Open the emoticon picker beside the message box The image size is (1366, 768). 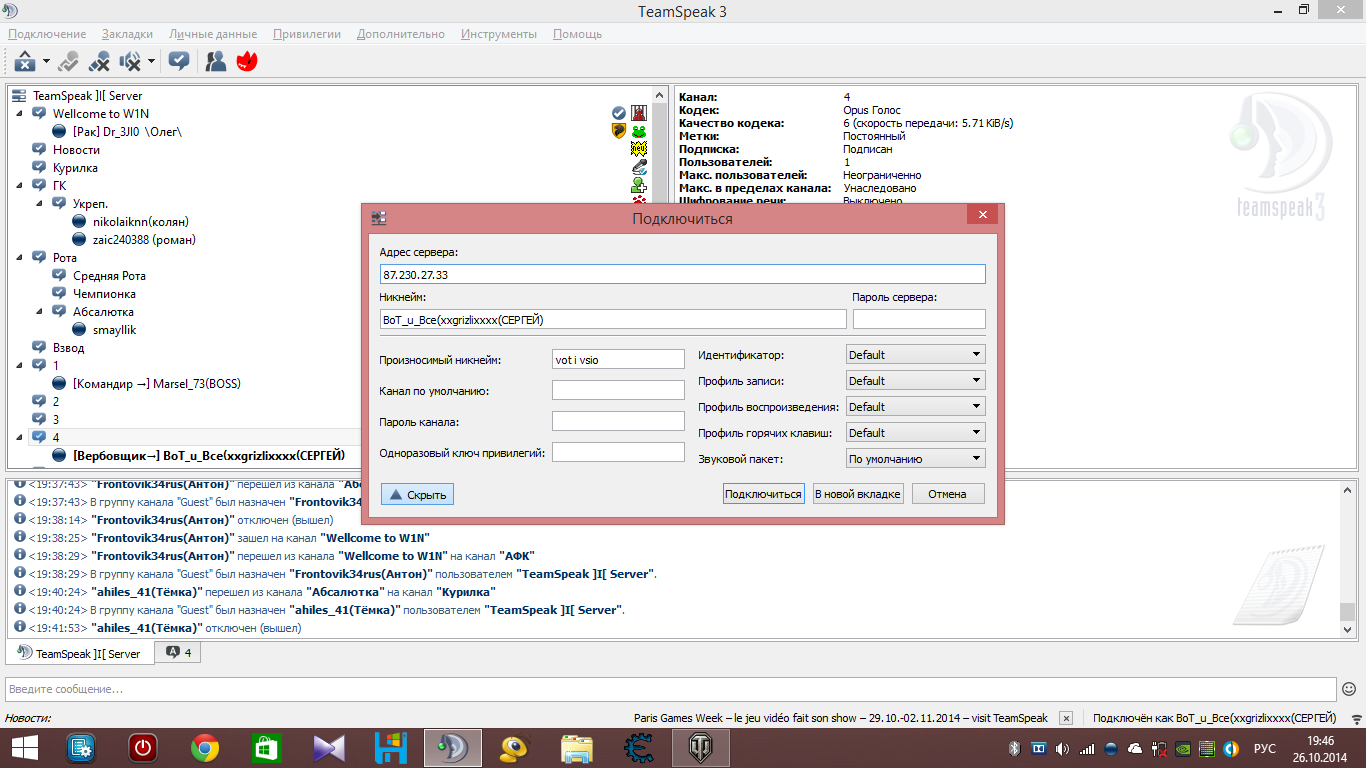pyautogui.click(x=1349, y=689)
